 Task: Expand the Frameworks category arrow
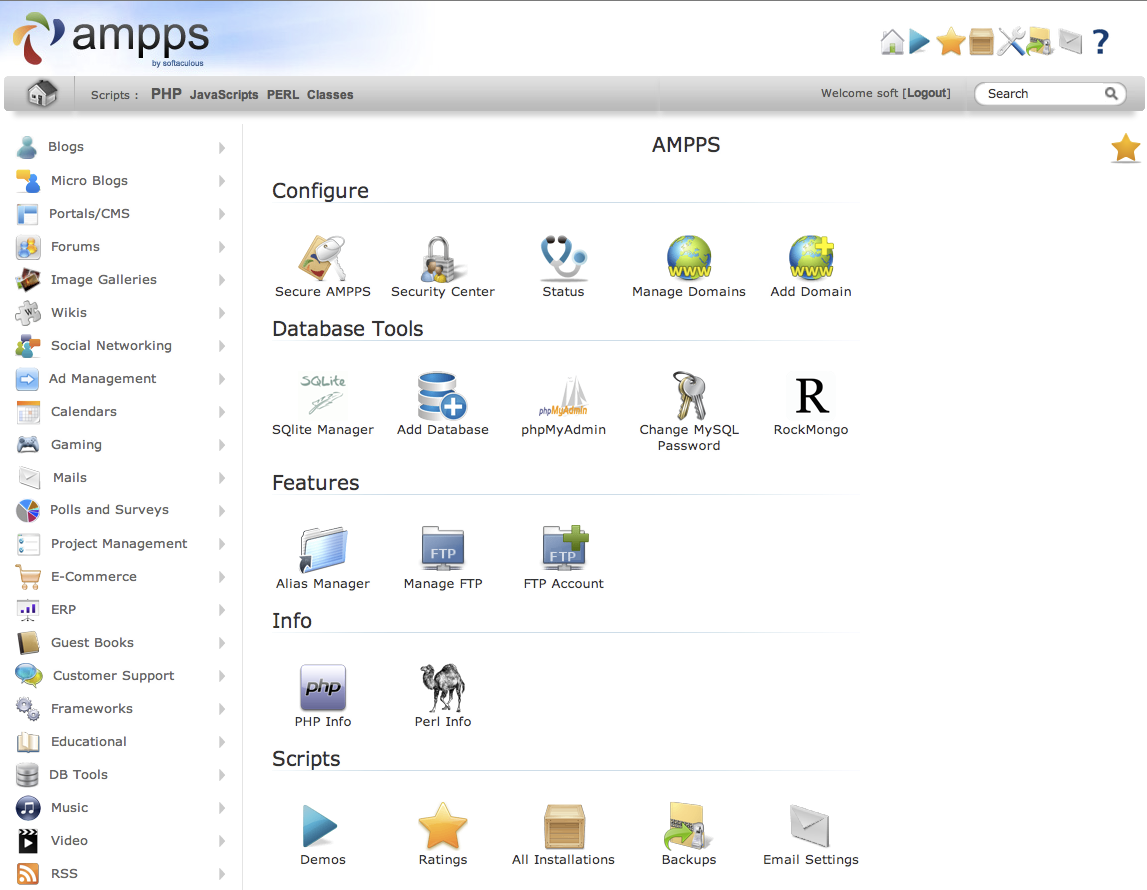click(222, 709)
